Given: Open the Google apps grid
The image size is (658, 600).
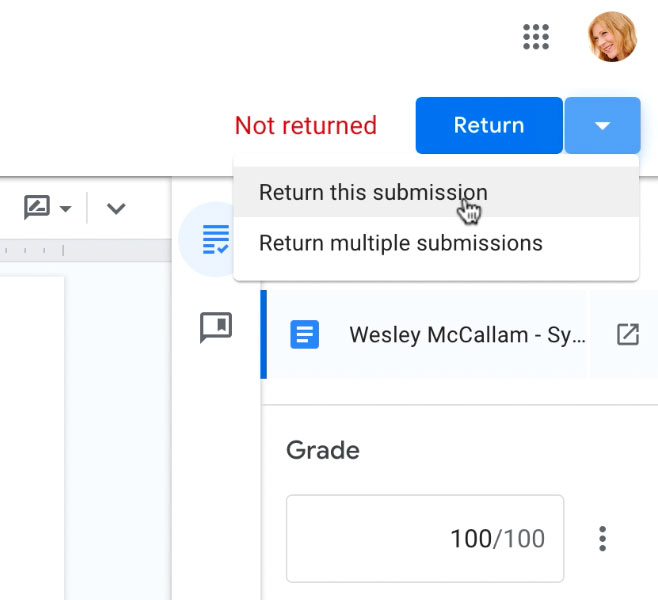Looking at the screenshot, I should pyautogui.click(x=536, y=37).
